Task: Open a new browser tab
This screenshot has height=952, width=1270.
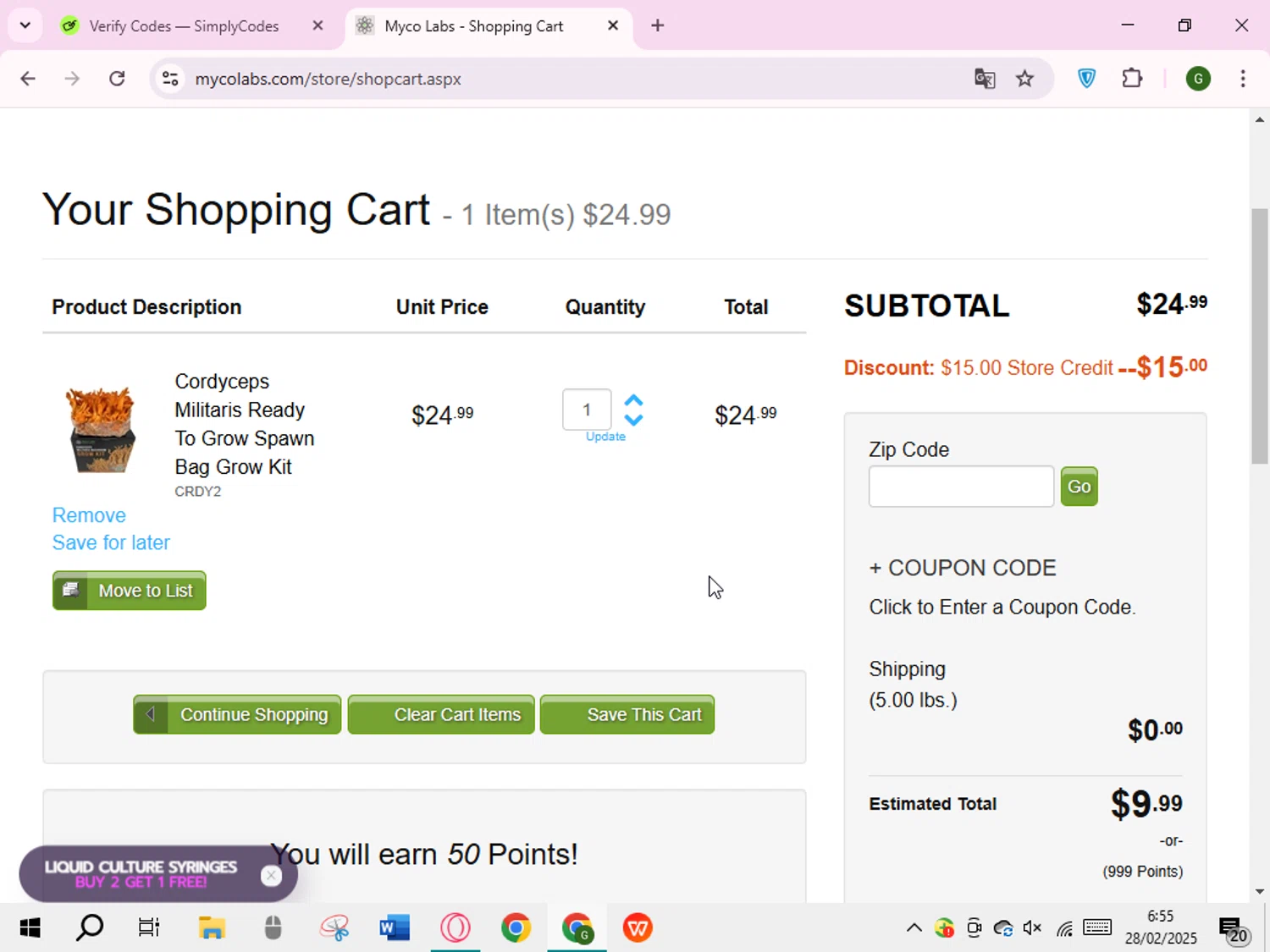Action: [658, 25]
